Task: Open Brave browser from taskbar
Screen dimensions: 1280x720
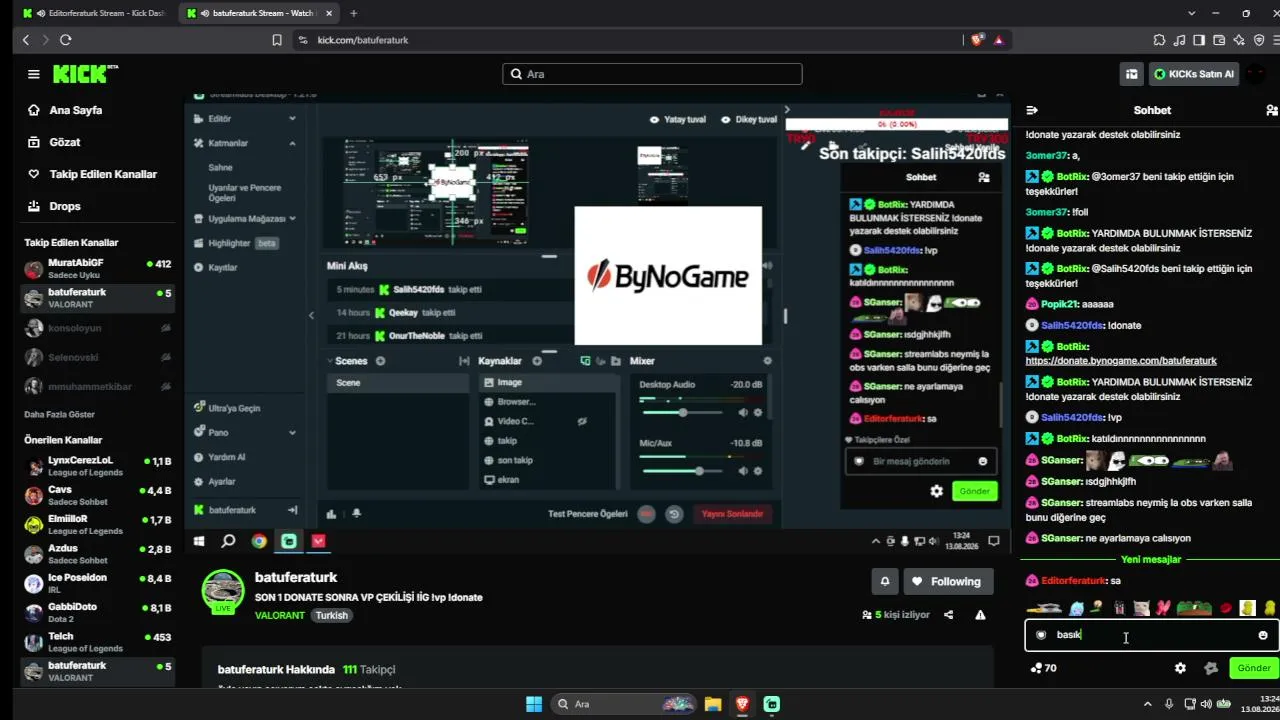Action: click(x=742, y=704)
